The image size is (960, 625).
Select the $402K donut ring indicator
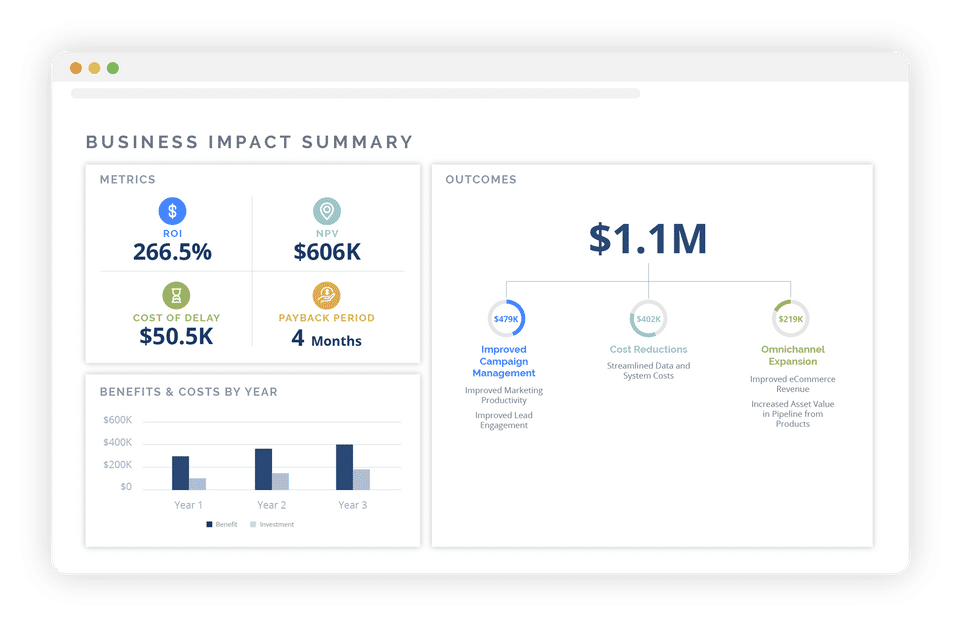(648, 318)
